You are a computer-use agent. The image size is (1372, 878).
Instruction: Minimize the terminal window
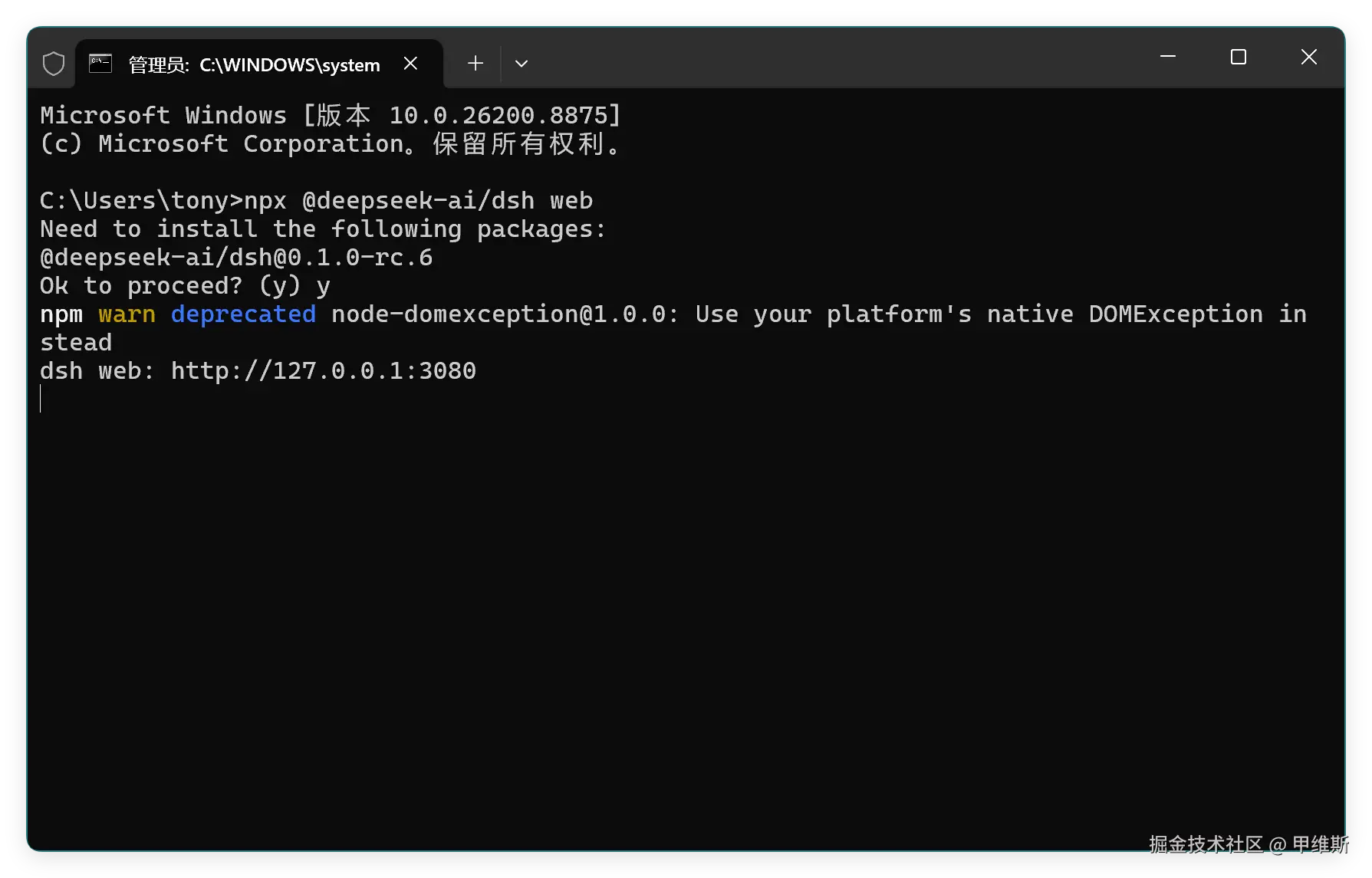point(1168,57)
